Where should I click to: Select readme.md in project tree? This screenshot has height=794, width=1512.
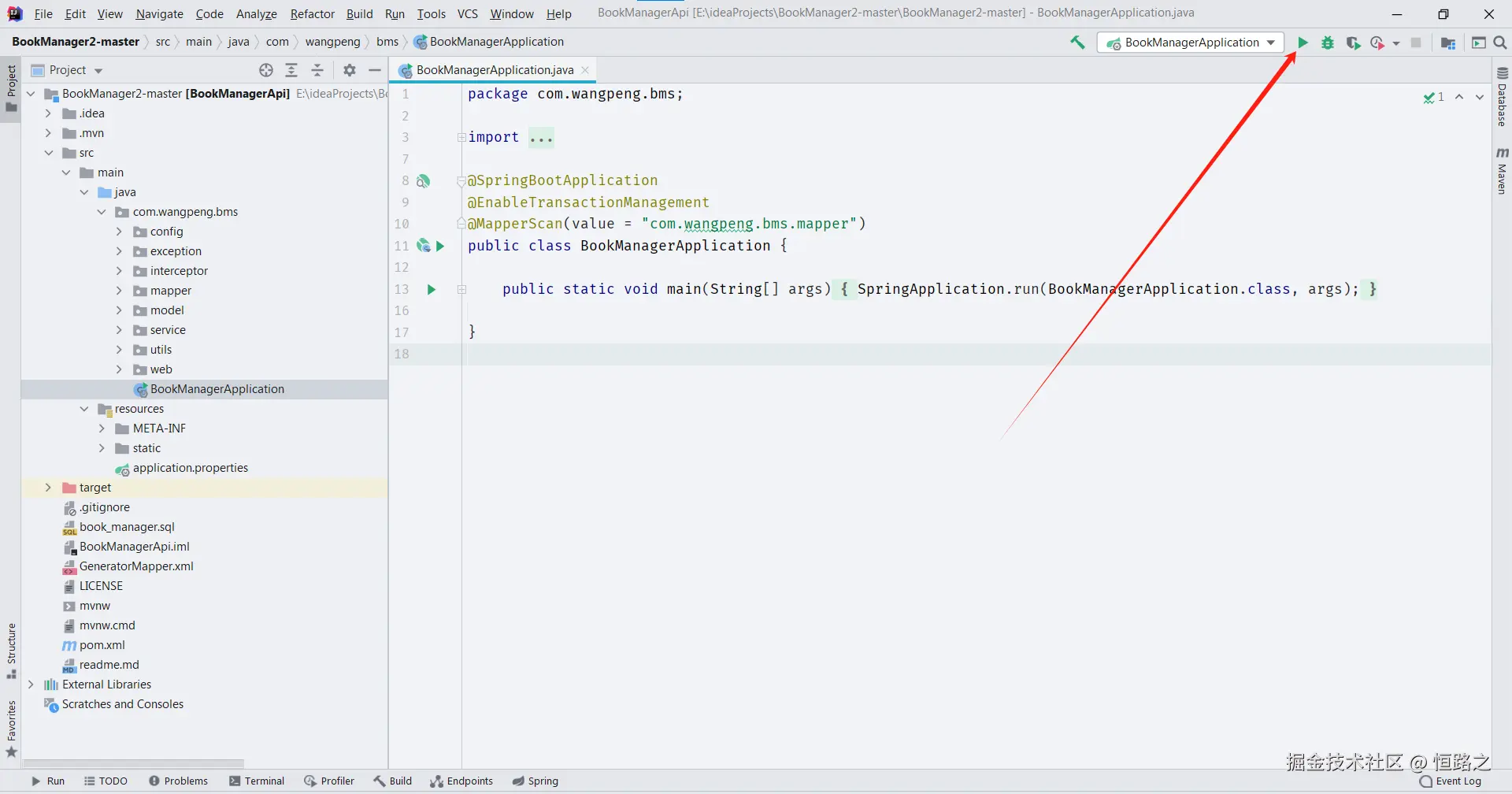(x=109, y=665)
